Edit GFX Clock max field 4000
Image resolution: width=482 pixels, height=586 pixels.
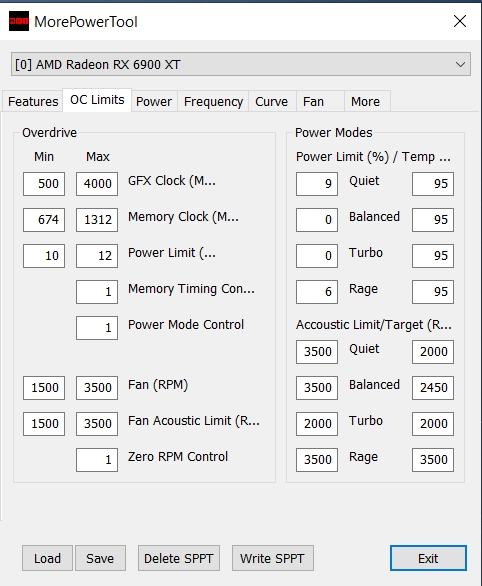(97, 184)
